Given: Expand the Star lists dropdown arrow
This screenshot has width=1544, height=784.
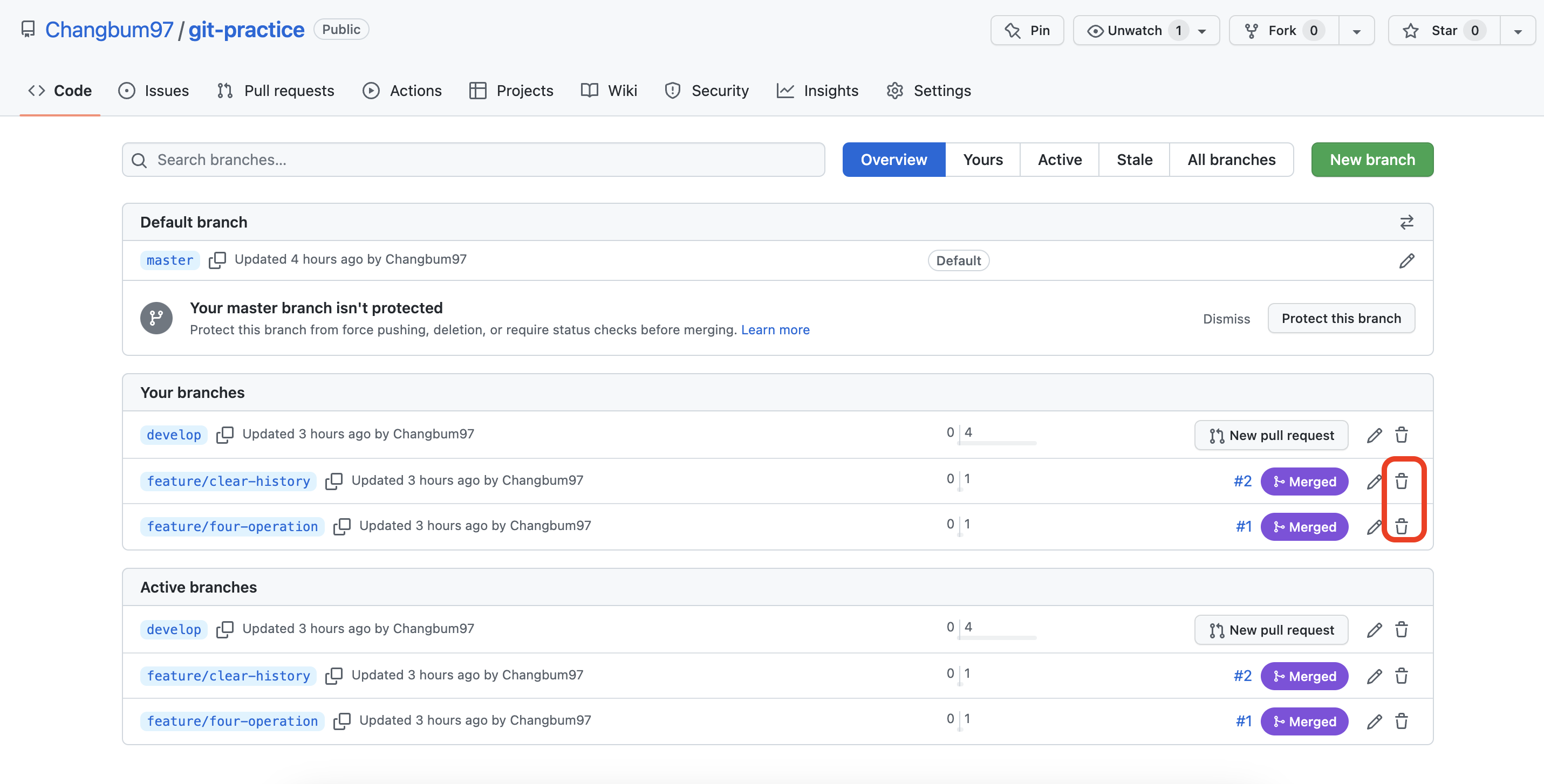Looking at the screenshot, I should pos(1518,31).
